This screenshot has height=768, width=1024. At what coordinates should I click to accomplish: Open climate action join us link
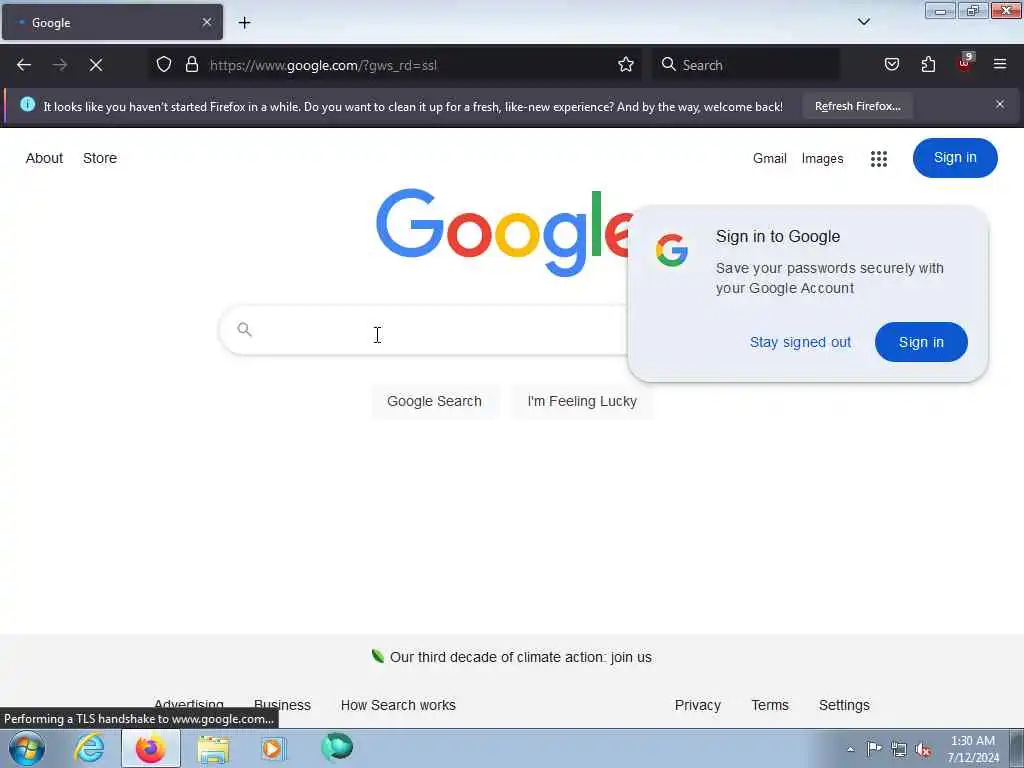coord(520,657)
